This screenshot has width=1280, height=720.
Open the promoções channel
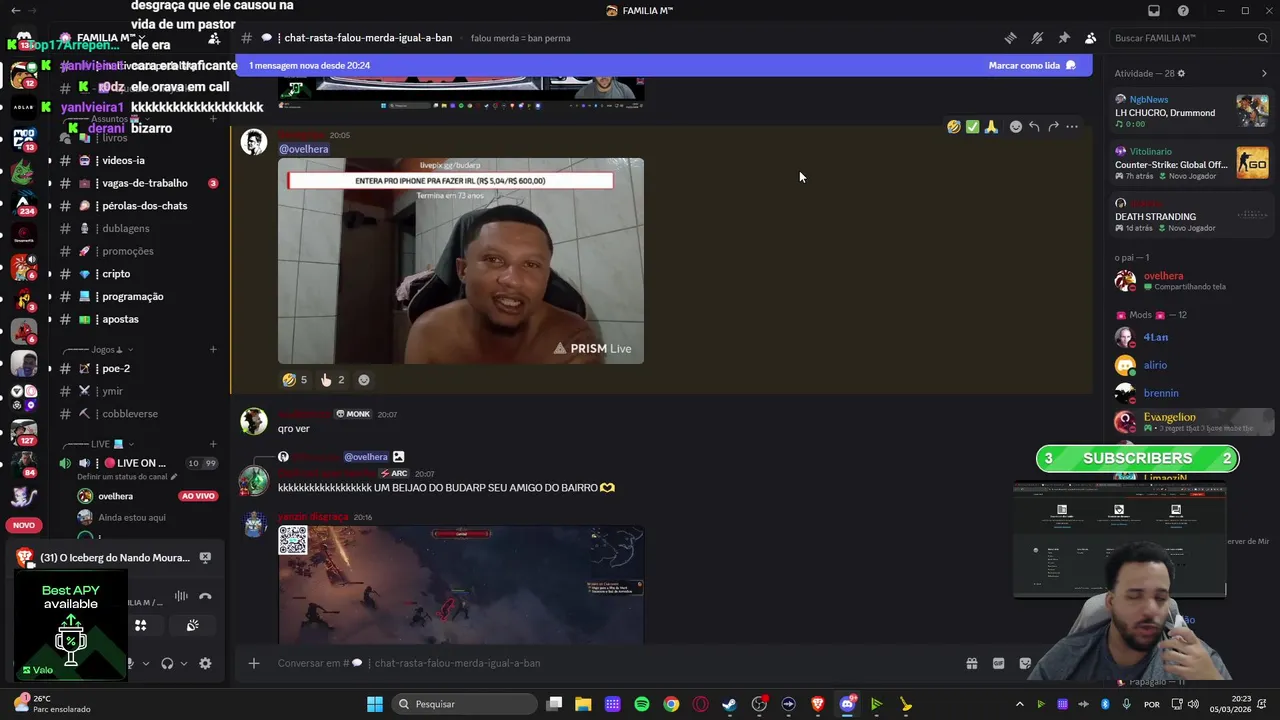point(140,251)
